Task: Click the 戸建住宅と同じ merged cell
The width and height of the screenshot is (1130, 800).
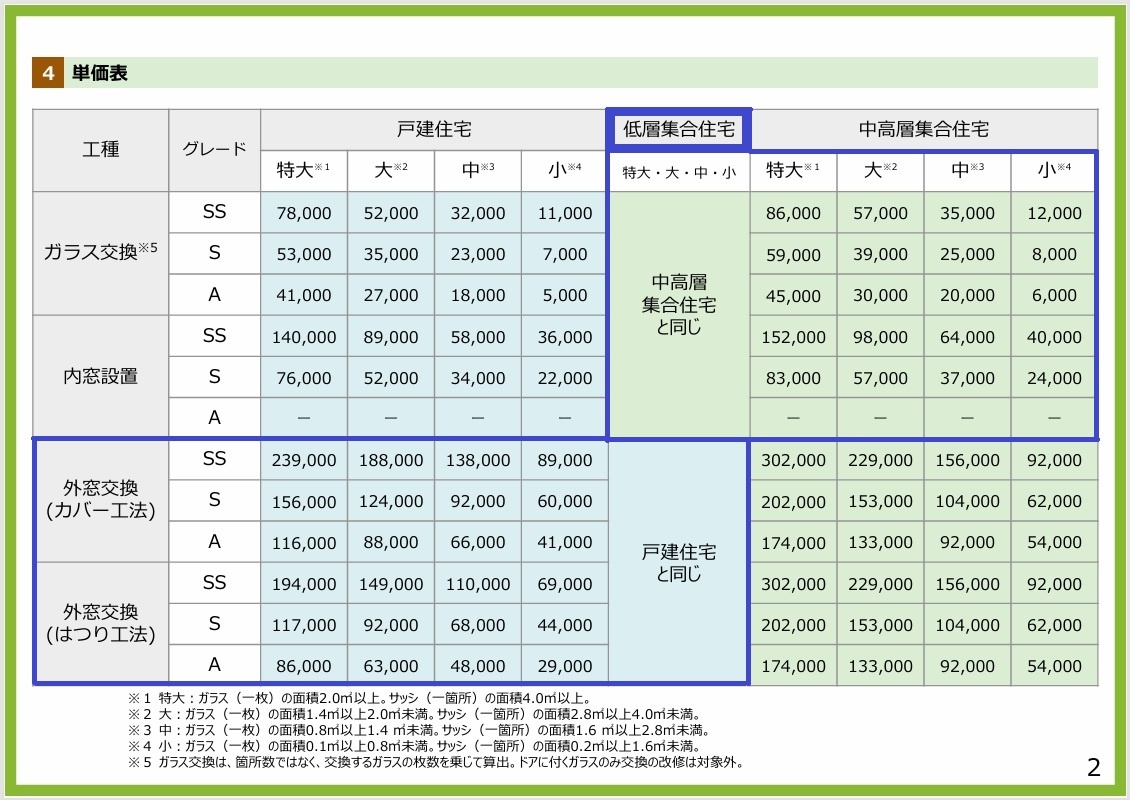Action: click(679, 563)
